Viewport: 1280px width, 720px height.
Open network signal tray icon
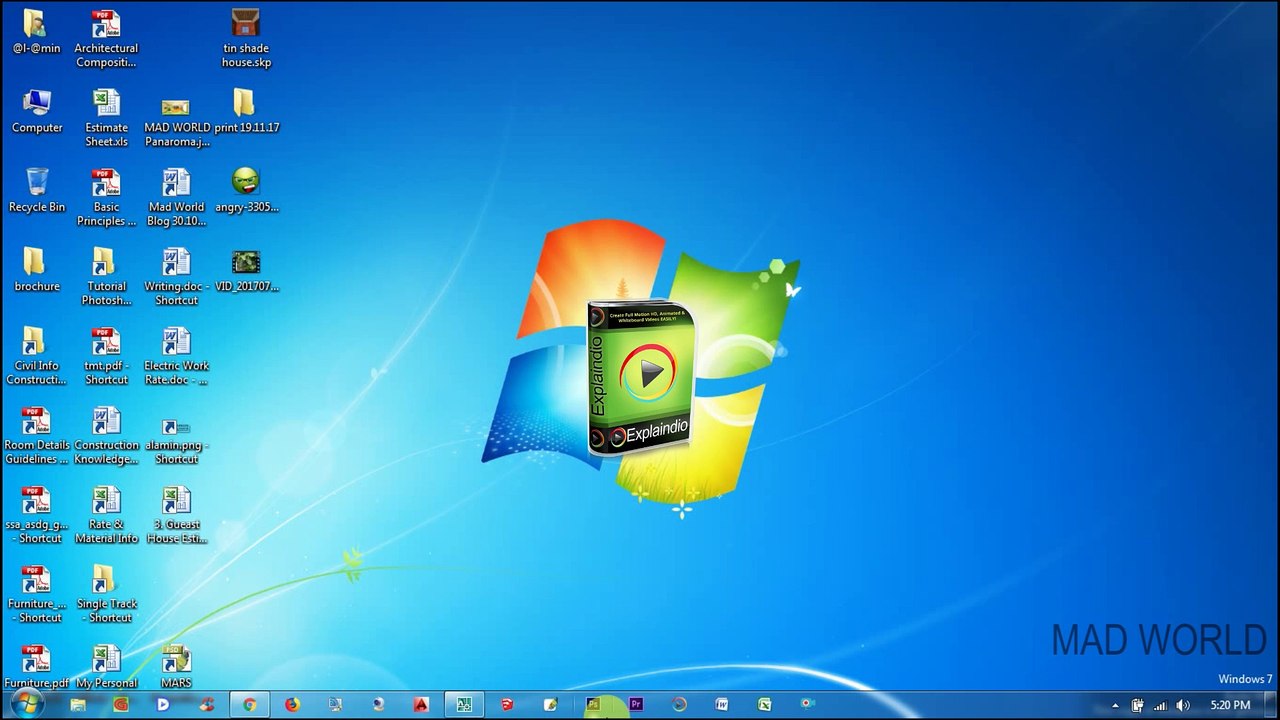pos(1160,705)
